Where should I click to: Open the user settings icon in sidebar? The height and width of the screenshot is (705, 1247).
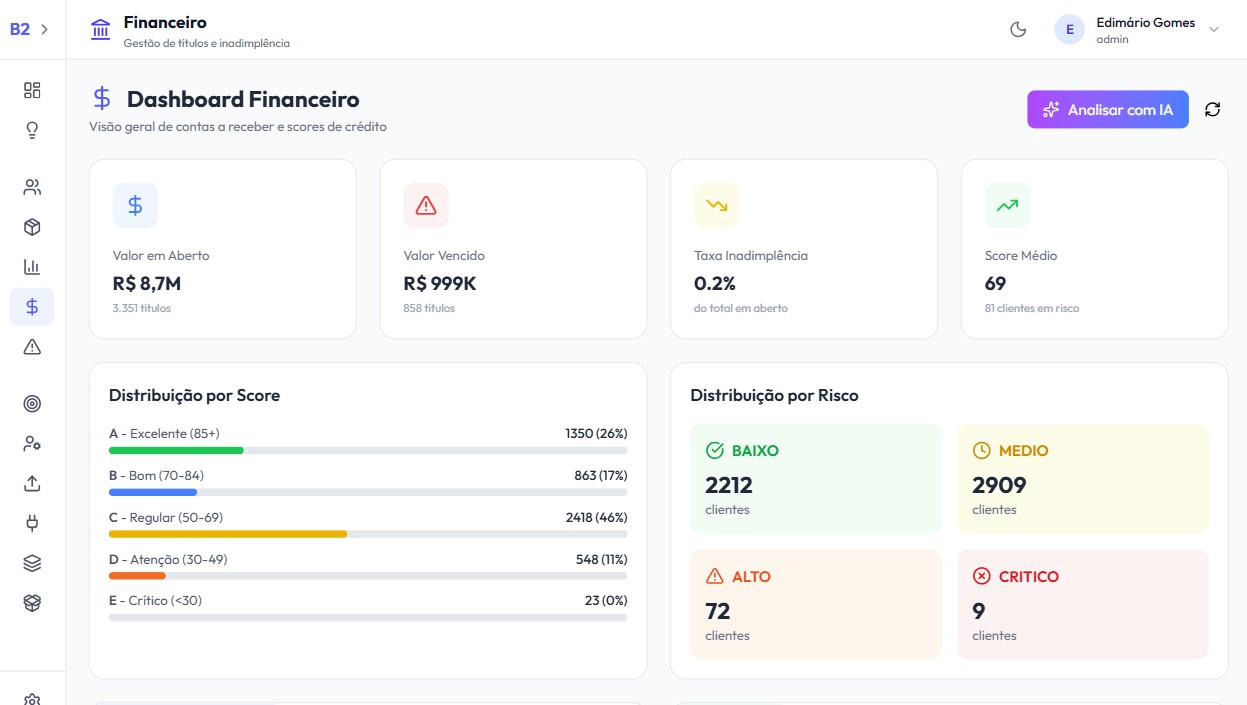[x=32, y=444]
